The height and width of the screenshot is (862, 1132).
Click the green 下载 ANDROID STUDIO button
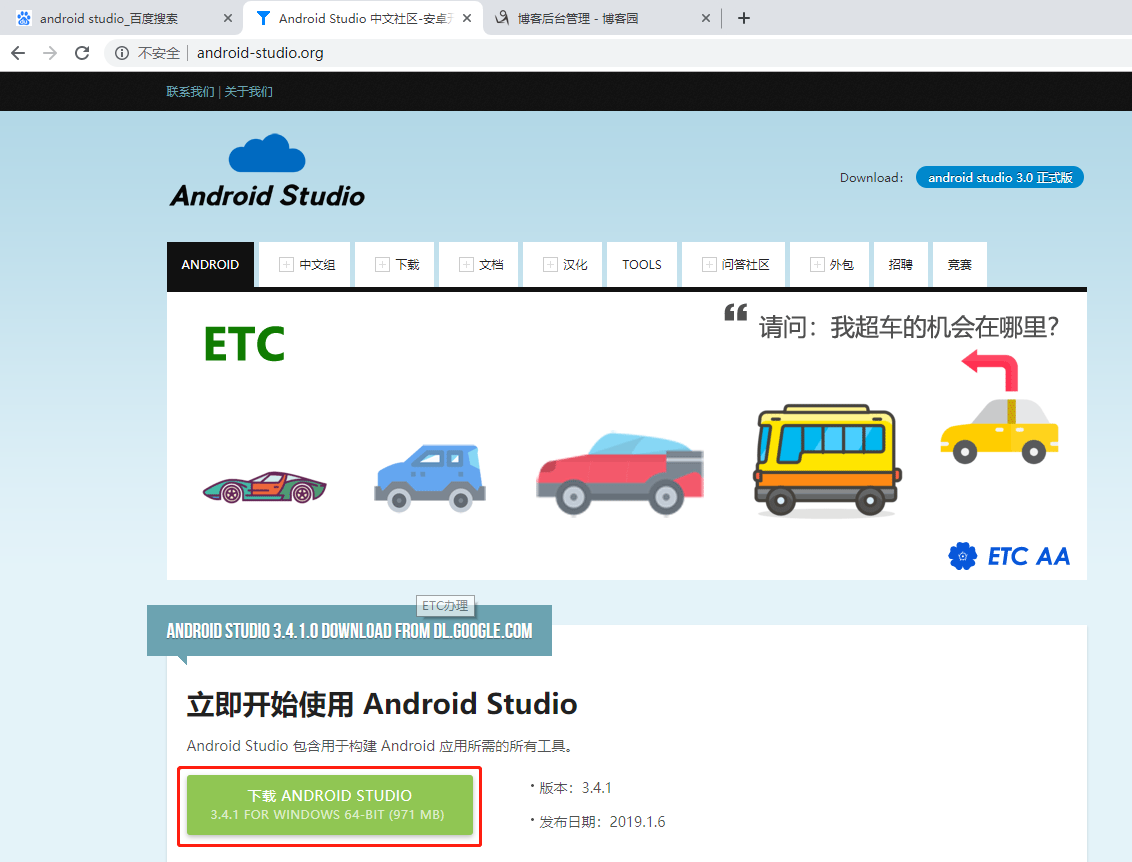click(x=329, y=805)
